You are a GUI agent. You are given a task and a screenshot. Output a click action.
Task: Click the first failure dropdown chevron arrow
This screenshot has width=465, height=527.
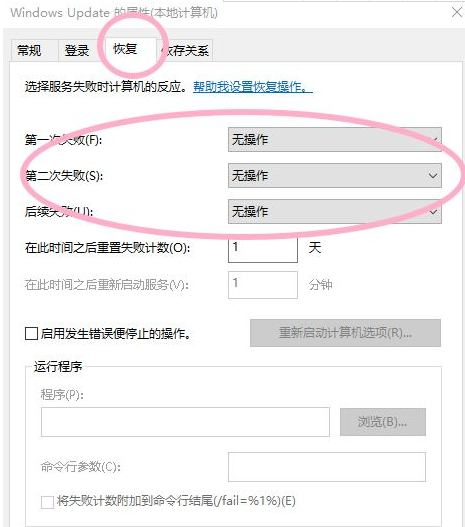(433, 139)
